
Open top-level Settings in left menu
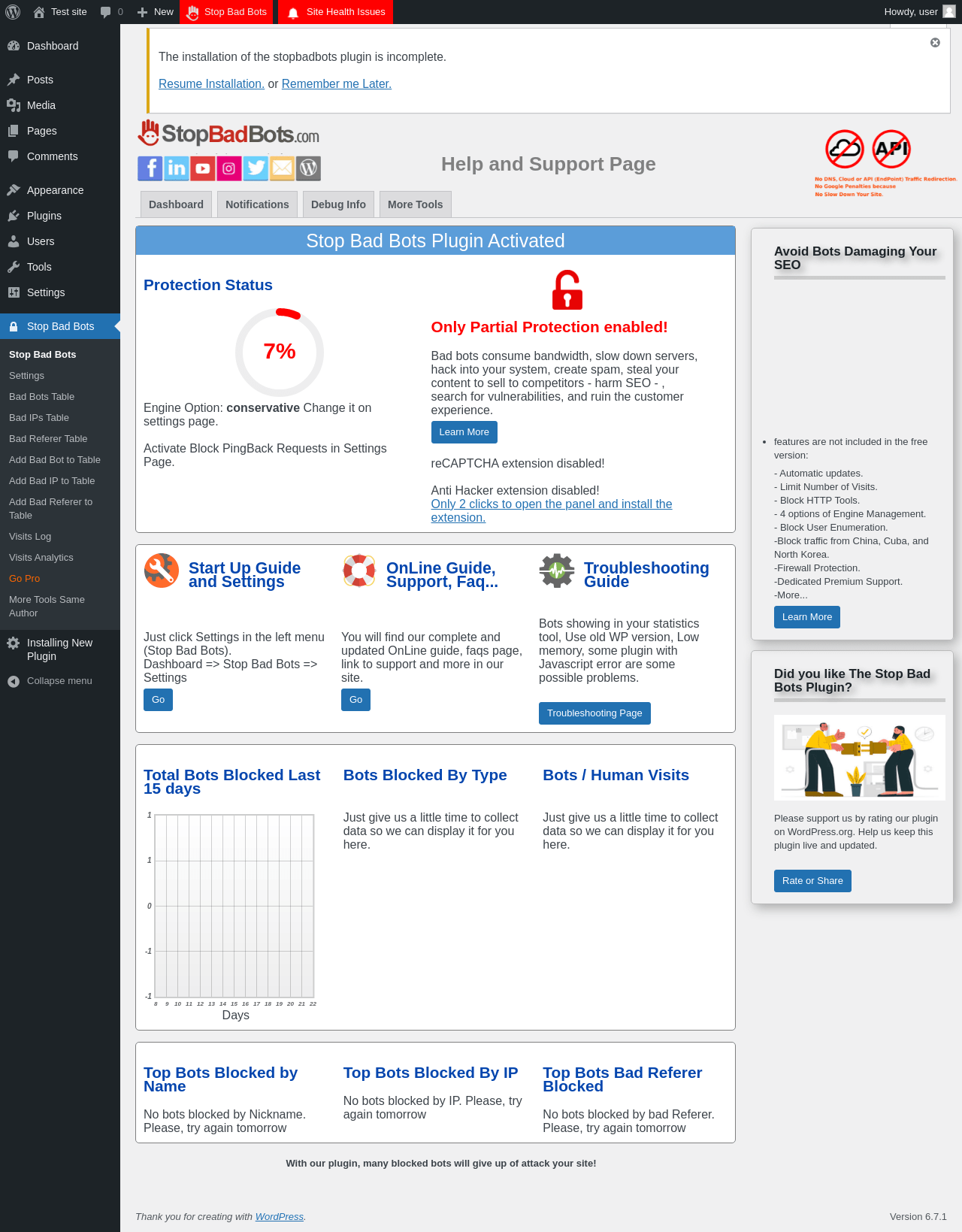(60, 292)
